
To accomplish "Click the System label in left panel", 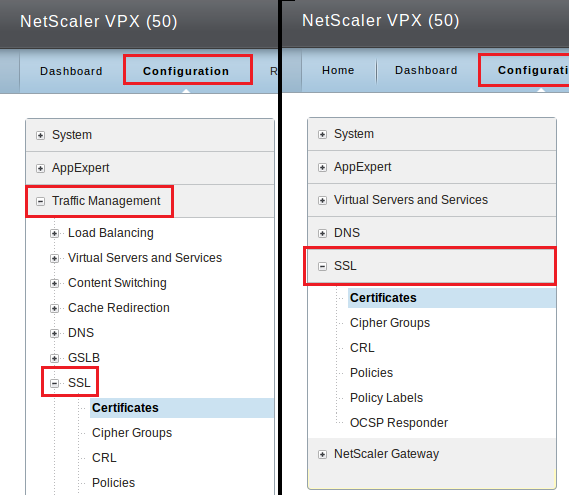I will 72,135.
